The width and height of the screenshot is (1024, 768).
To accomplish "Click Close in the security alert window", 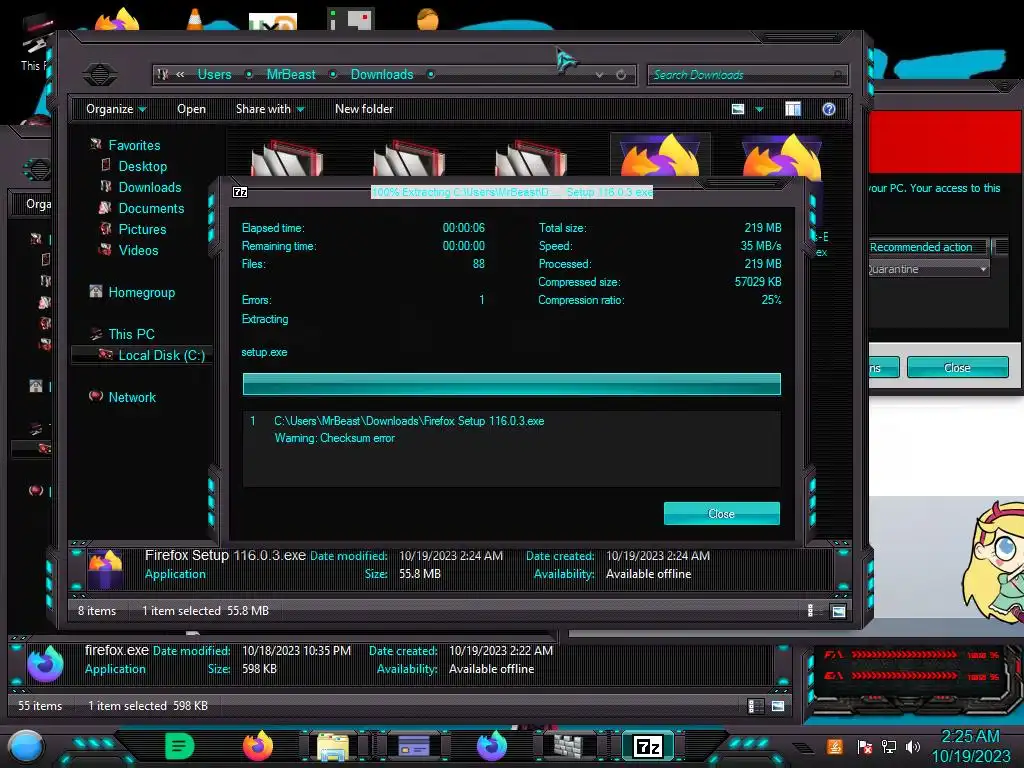I will pos(957,368).
